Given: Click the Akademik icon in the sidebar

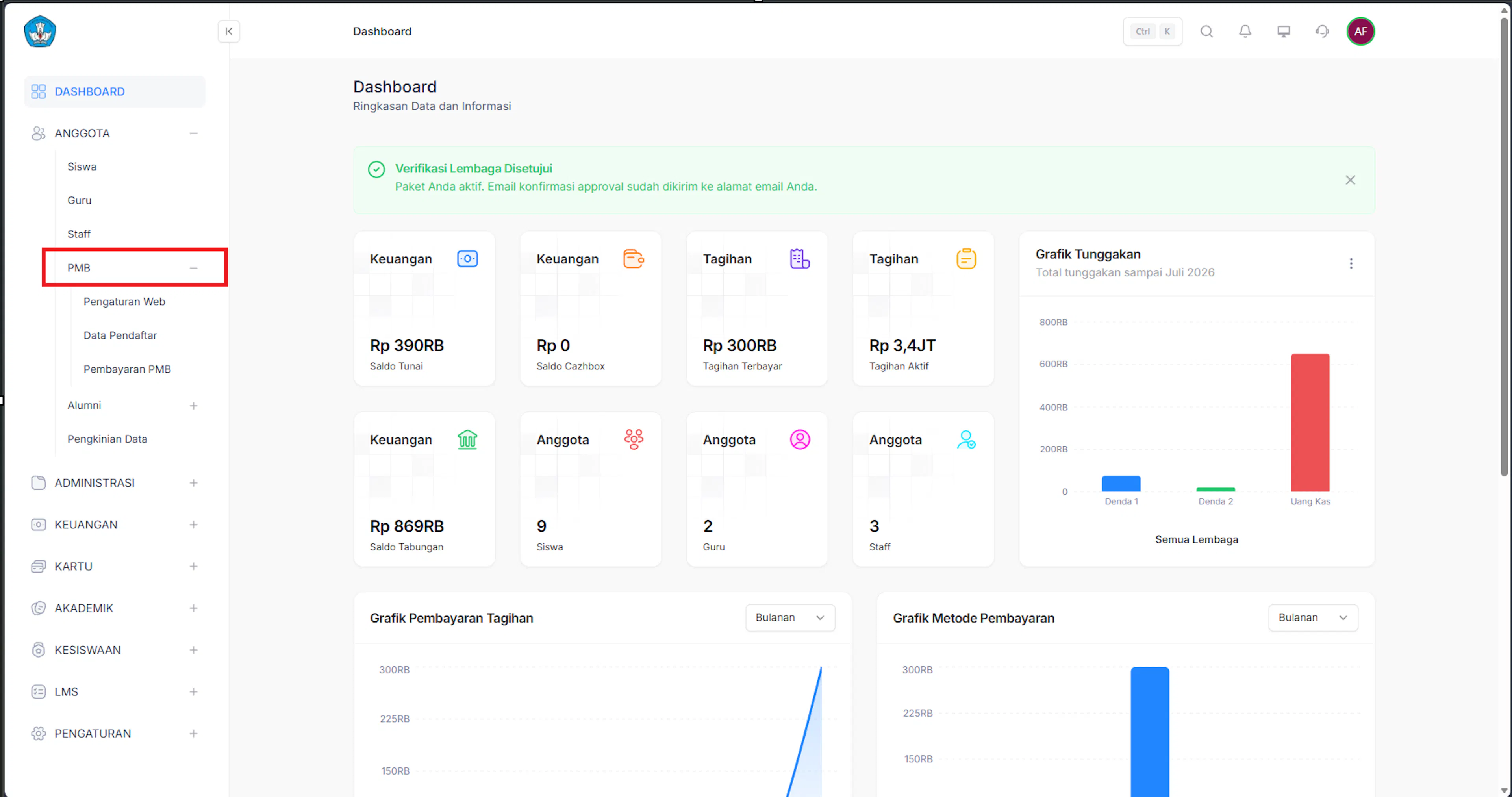Looking at the screenshot, I should pyautogui.click(x=38, y=608).
